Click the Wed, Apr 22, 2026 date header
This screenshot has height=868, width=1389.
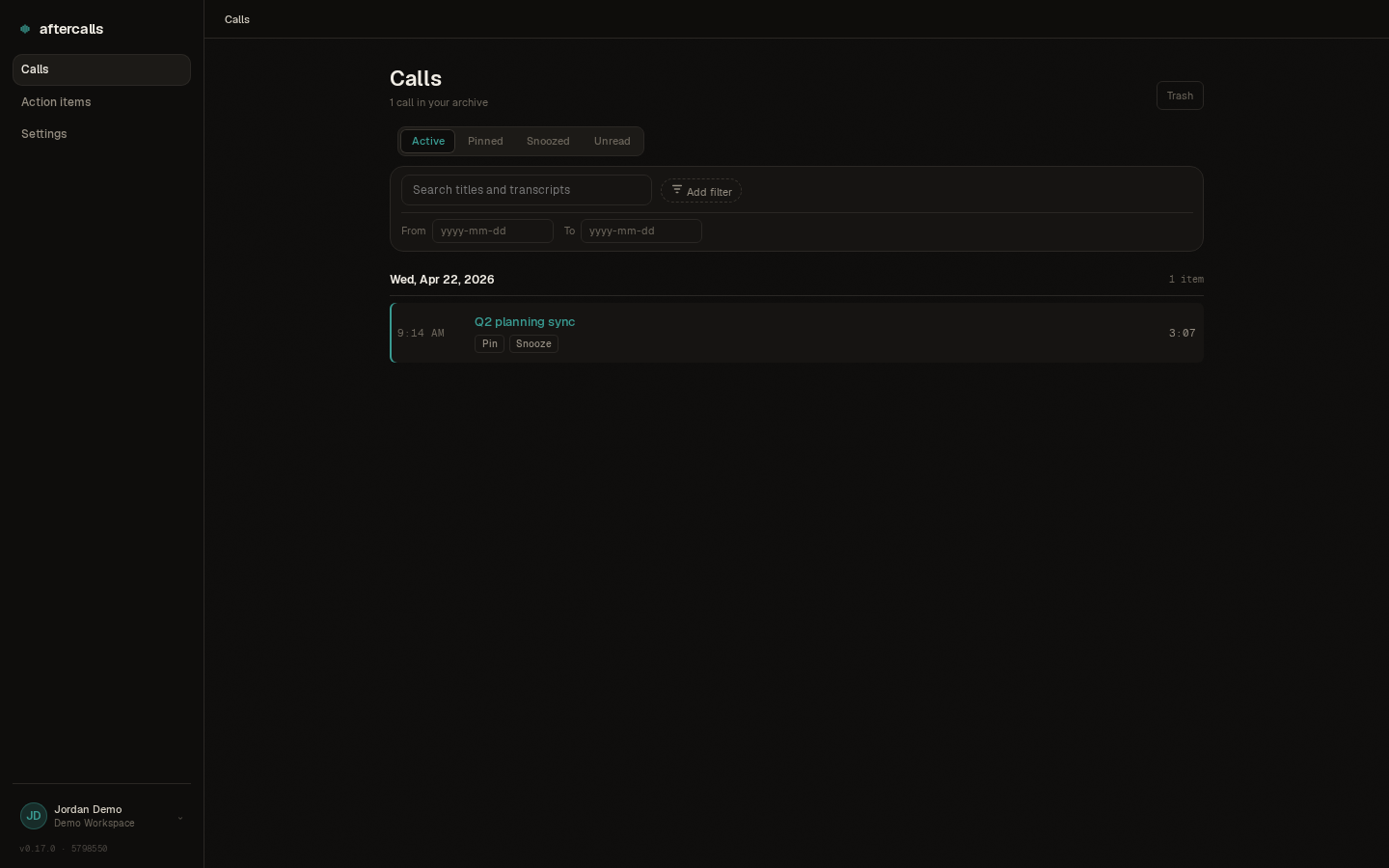442,280
